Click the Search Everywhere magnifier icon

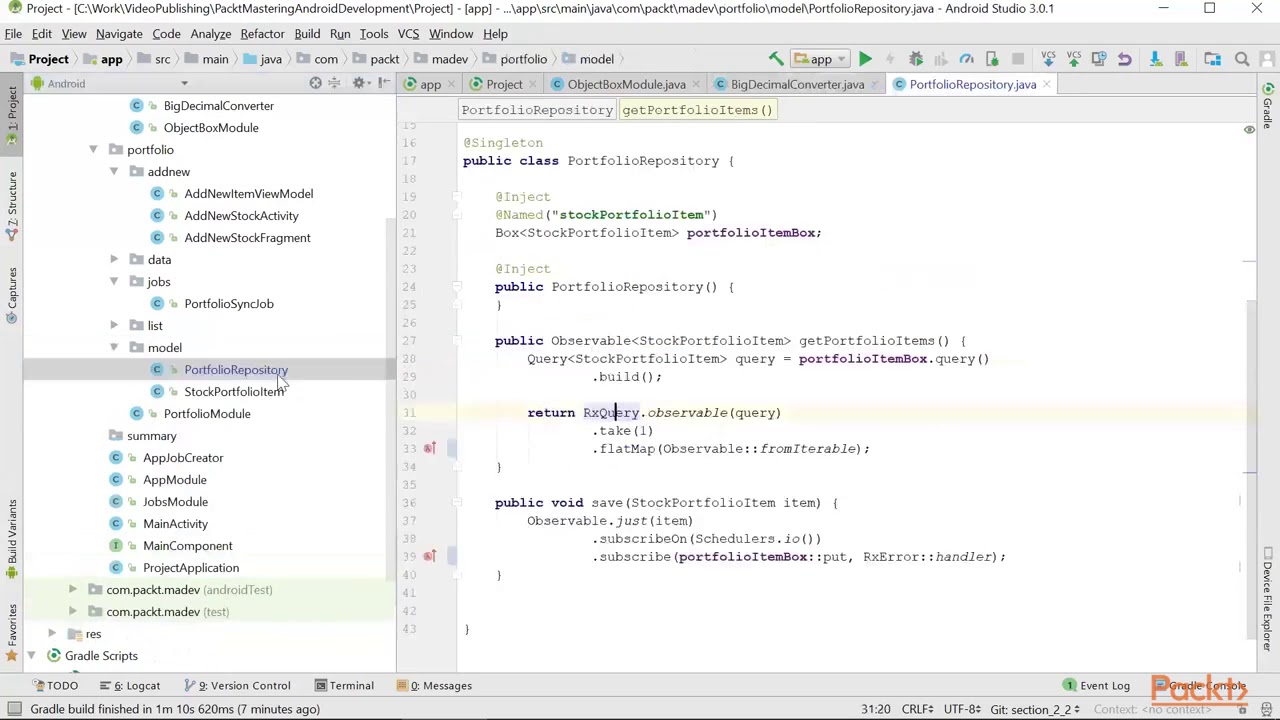pos(1242,59)
